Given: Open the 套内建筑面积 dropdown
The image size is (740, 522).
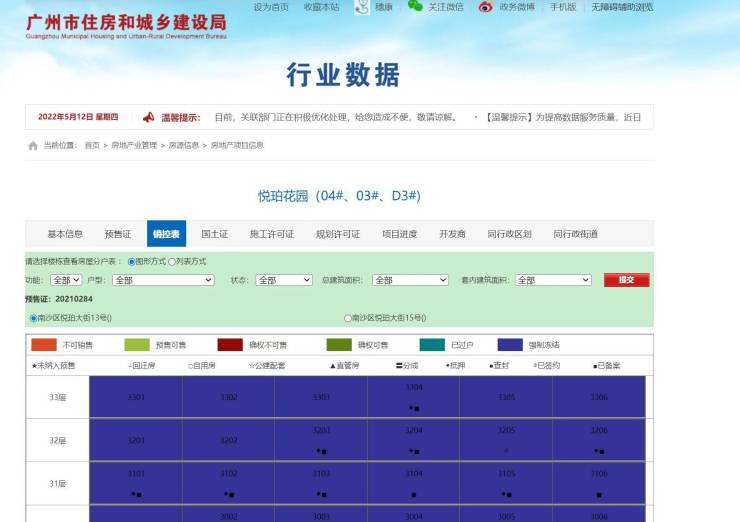Looking at the screenshot, I should 553,280.
